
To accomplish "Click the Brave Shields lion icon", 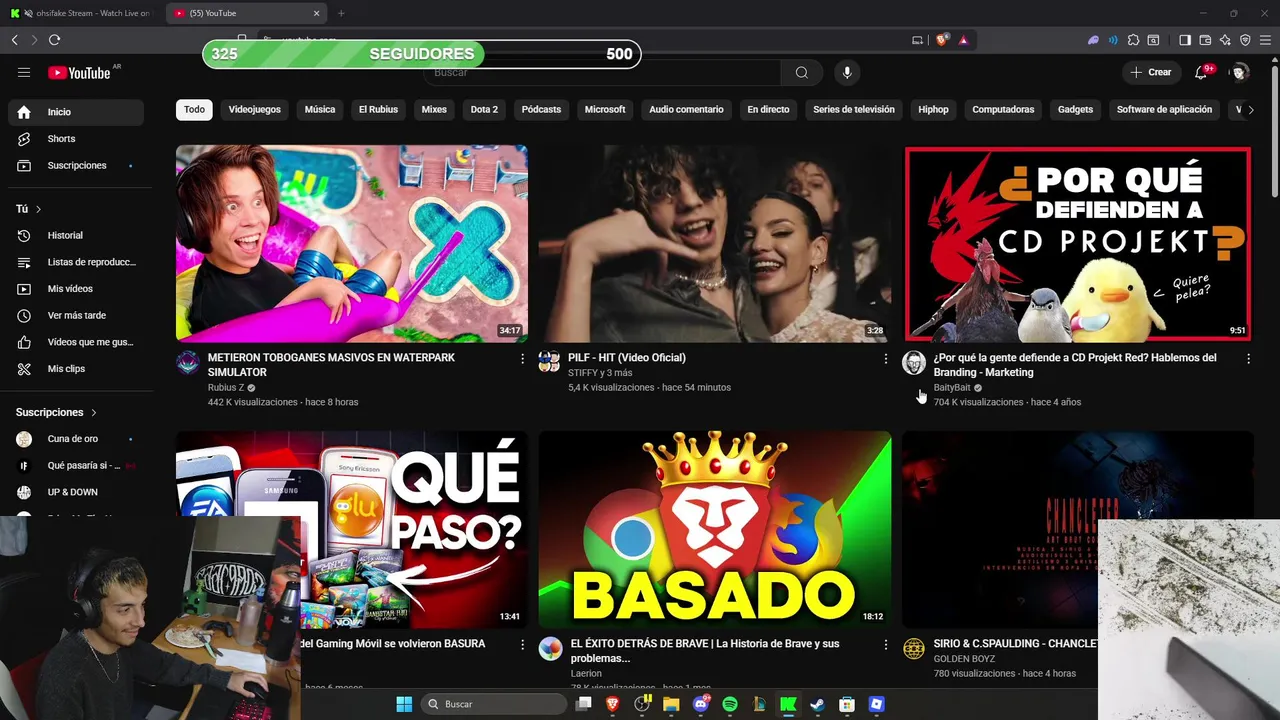I will 941,40.
